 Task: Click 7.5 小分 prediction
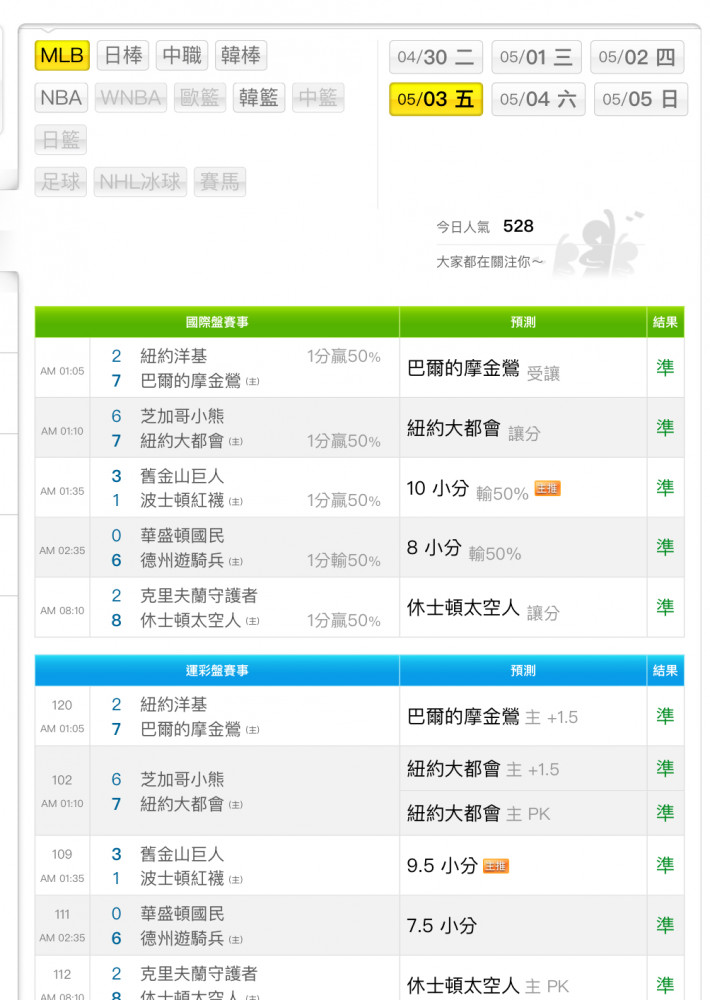[x=441, y=926]
